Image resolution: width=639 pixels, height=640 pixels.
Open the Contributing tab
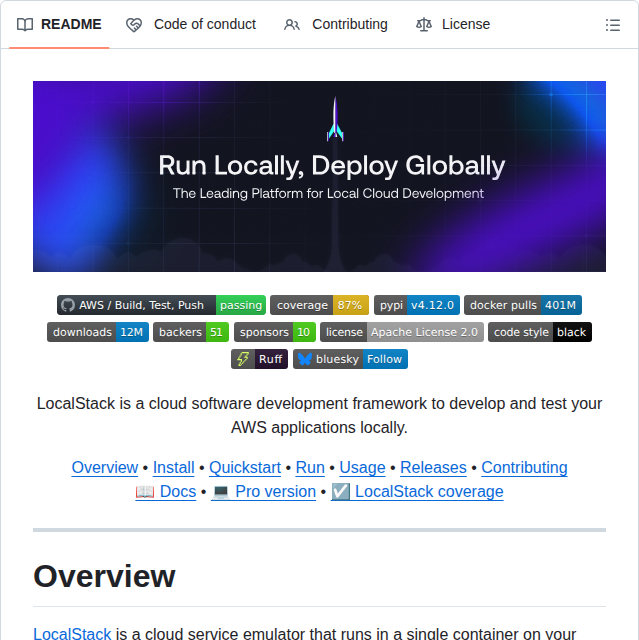coord(336,24)
